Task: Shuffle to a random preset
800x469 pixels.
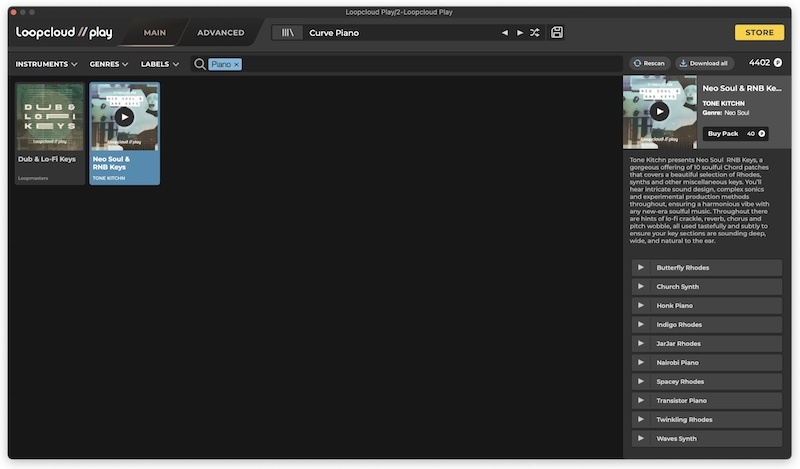Action: (x=535, y=33)
